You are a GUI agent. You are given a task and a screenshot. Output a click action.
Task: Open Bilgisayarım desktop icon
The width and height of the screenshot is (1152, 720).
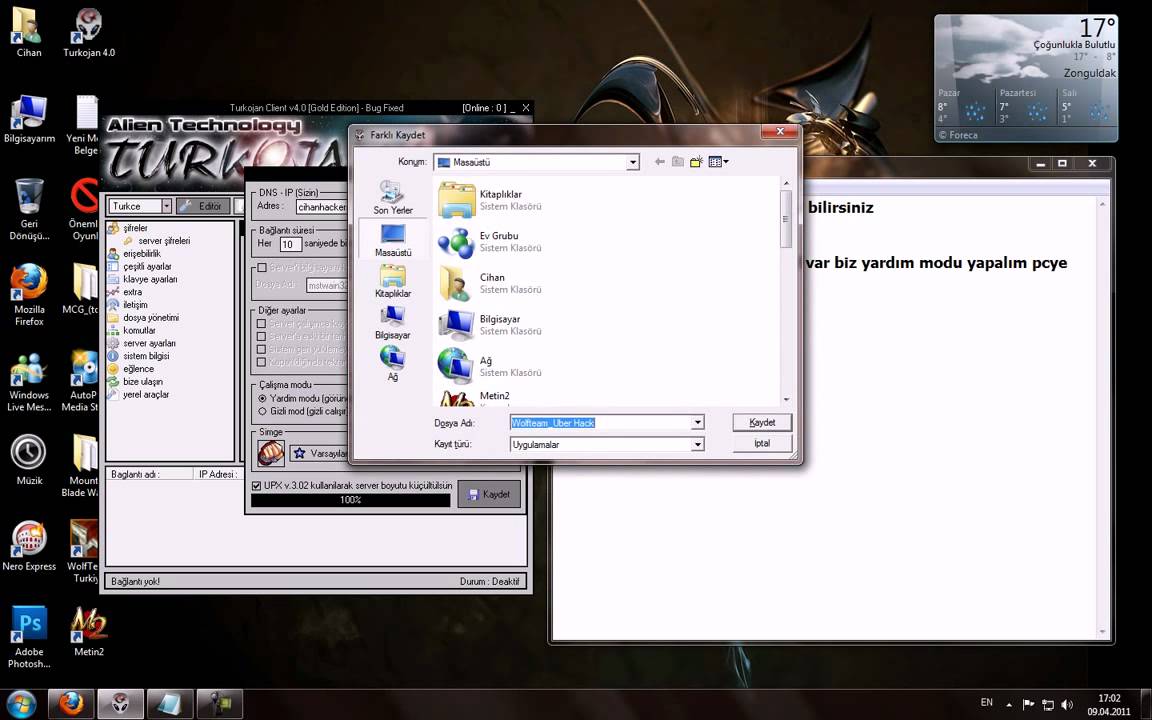[29, 118]
